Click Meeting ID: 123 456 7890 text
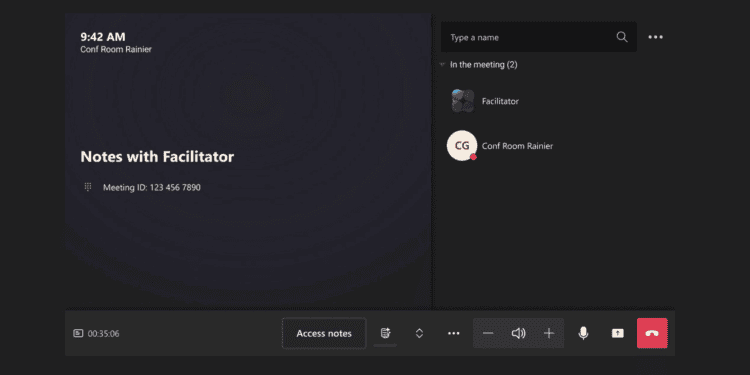The width and height of the screenshot is (750, 375). (x=152, y=188)
